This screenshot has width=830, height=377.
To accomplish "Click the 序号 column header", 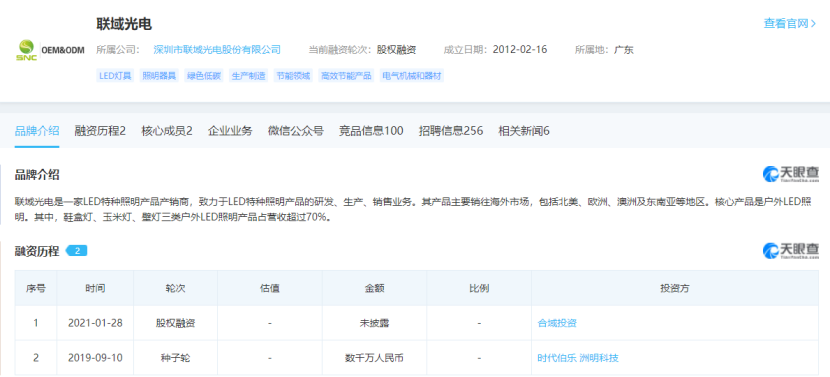I will tap(35, 289).
